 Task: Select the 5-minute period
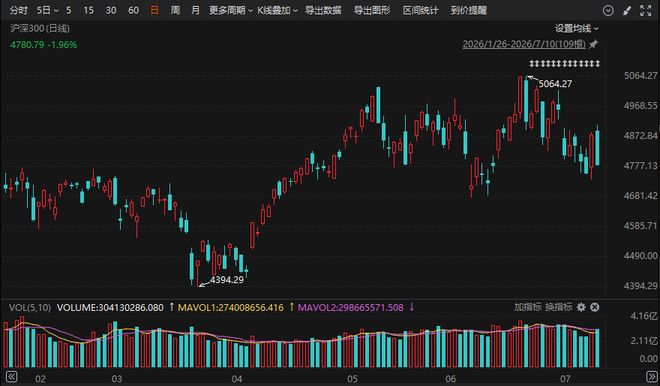pyautogui.click(x=69, y=11)
